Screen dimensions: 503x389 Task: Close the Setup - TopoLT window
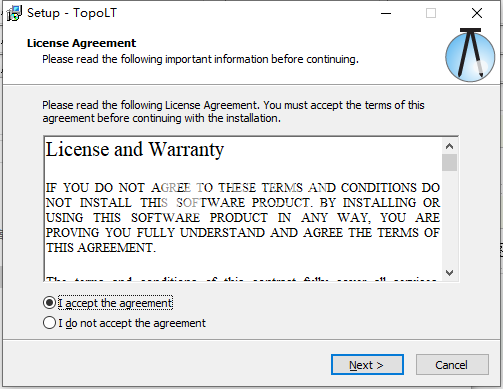(477, 13)
